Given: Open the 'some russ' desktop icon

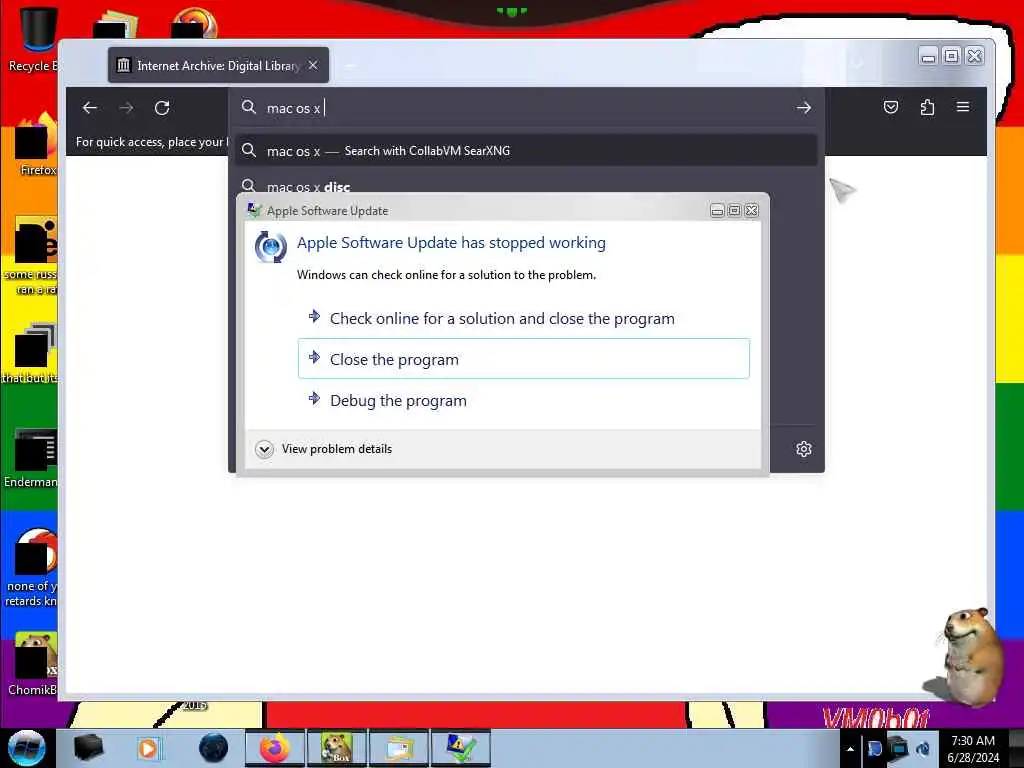Looking at the screenshot, I should [31, 255].
